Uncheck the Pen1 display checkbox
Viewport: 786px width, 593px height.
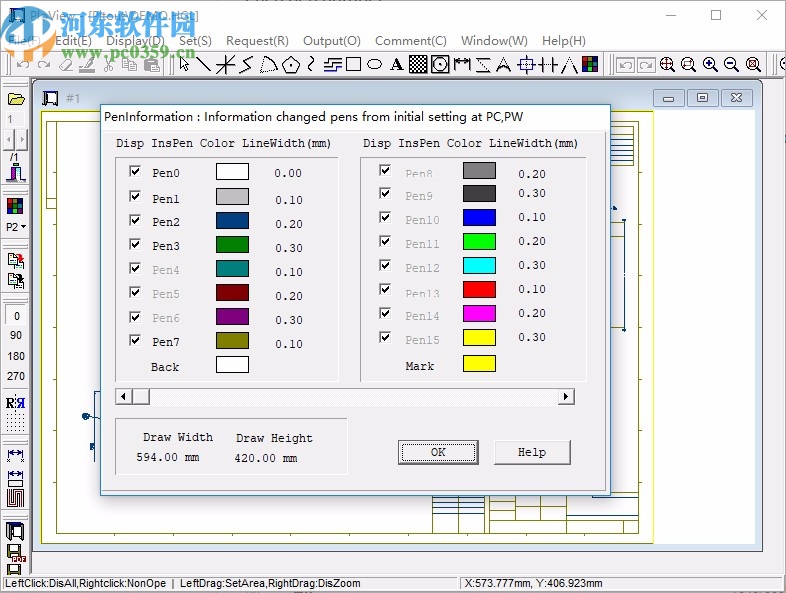tap(135, 196)
